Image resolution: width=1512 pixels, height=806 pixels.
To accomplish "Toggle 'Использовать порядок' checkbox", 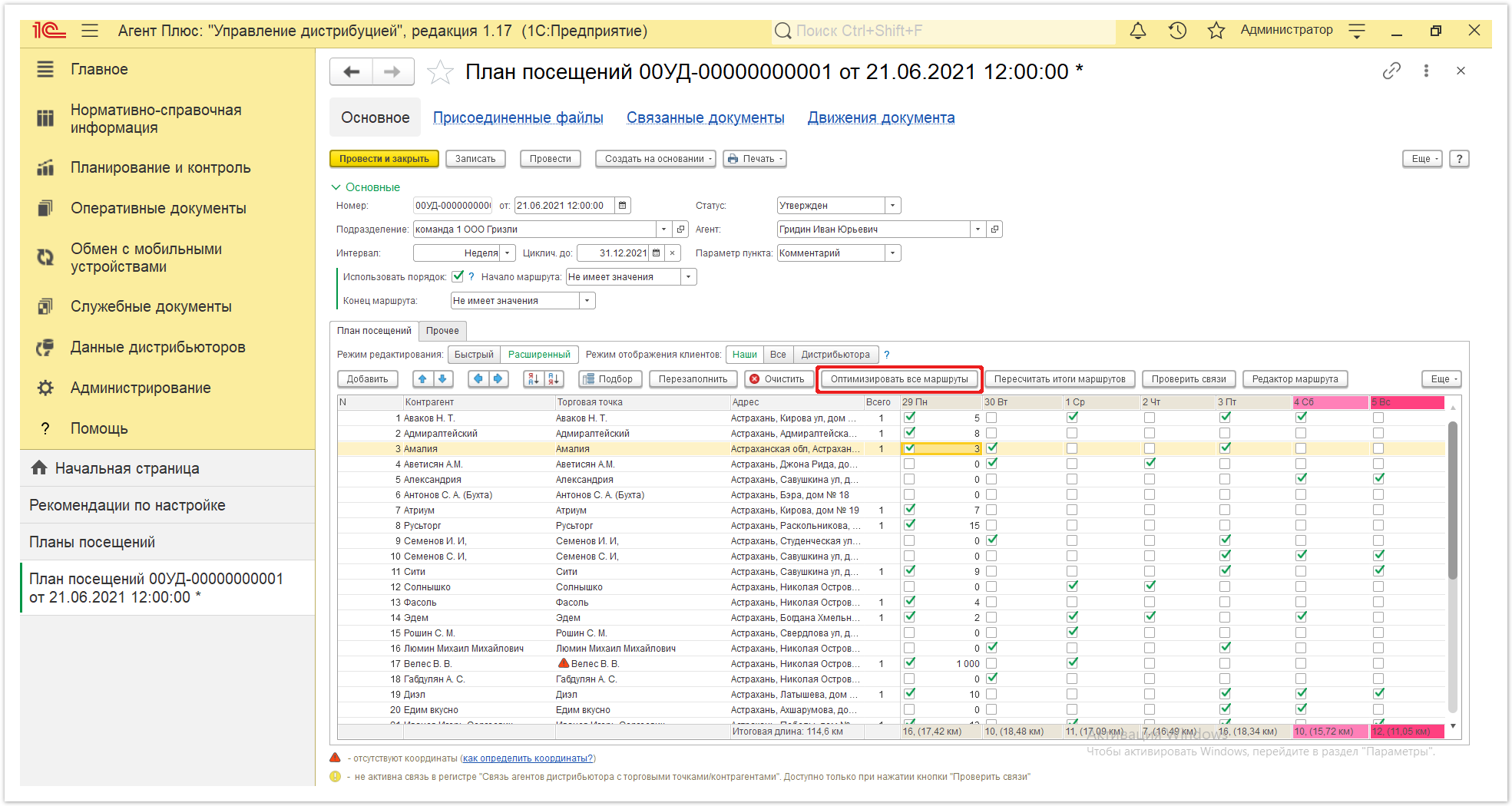I will click(x=458, y=276).
